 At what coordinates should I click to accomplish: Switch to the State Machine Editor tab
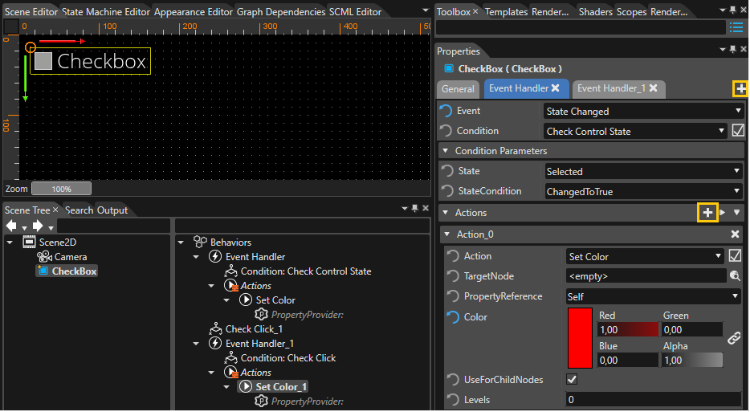106,11
